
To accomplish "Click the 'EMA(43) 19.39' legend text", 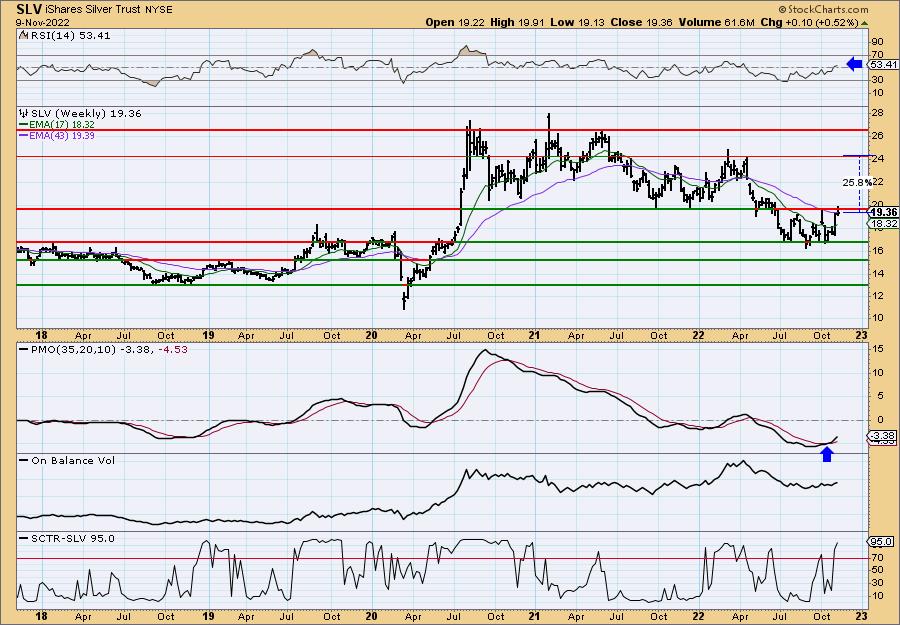I will point(62,136).
